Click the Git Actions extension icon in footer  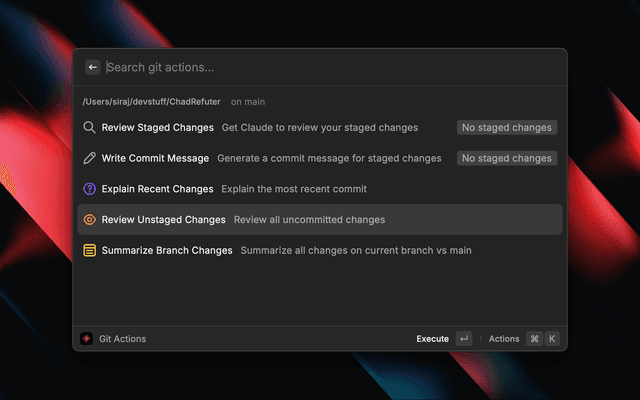87,339
